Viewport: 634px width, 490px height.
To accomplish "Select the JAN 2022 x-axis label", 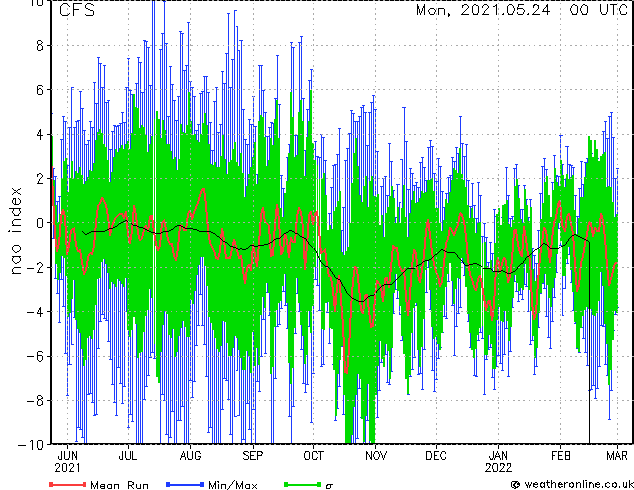I will tap(499, 462).
